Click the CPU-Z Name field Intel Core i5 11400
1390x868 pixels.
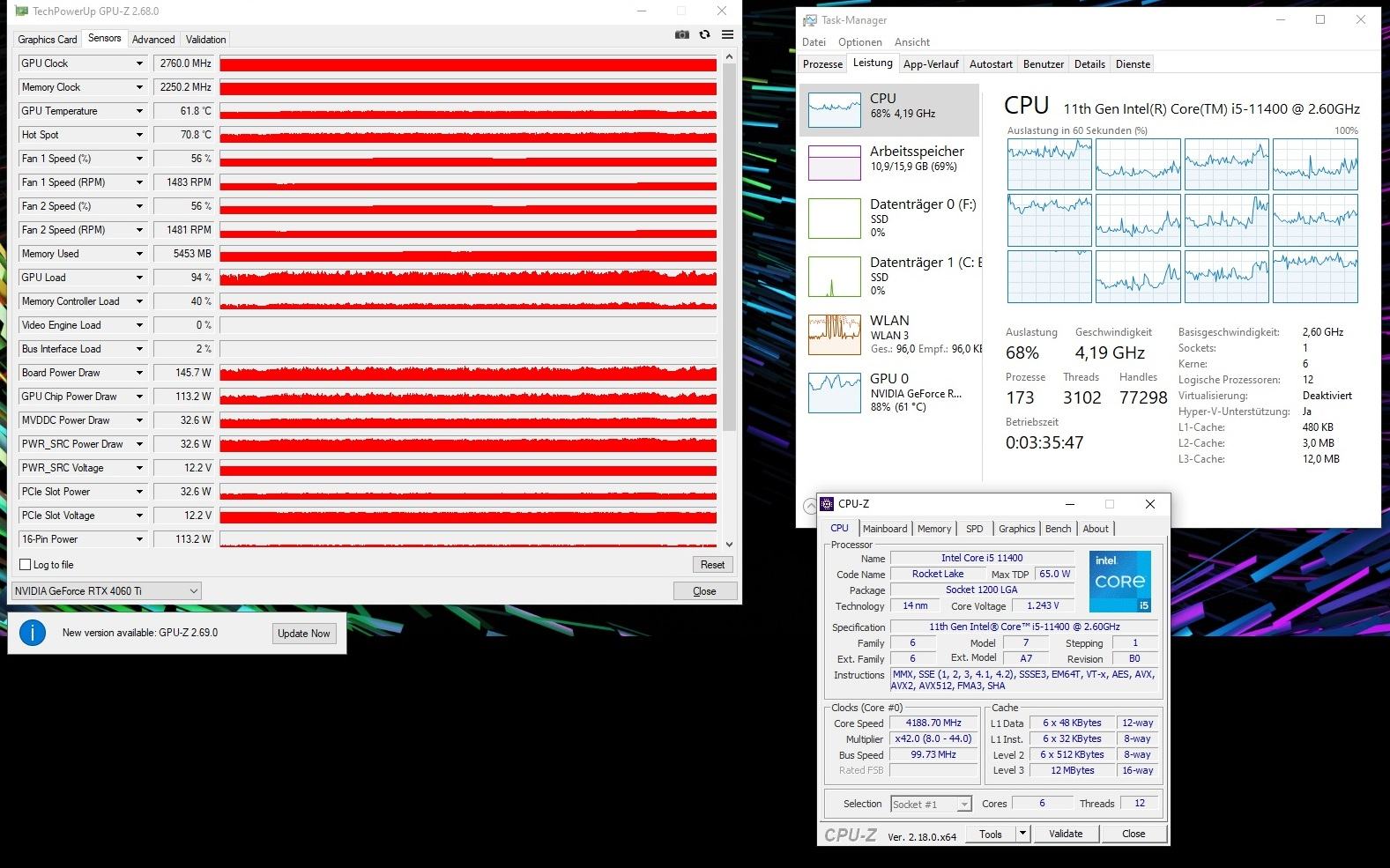tap(982, 558)
